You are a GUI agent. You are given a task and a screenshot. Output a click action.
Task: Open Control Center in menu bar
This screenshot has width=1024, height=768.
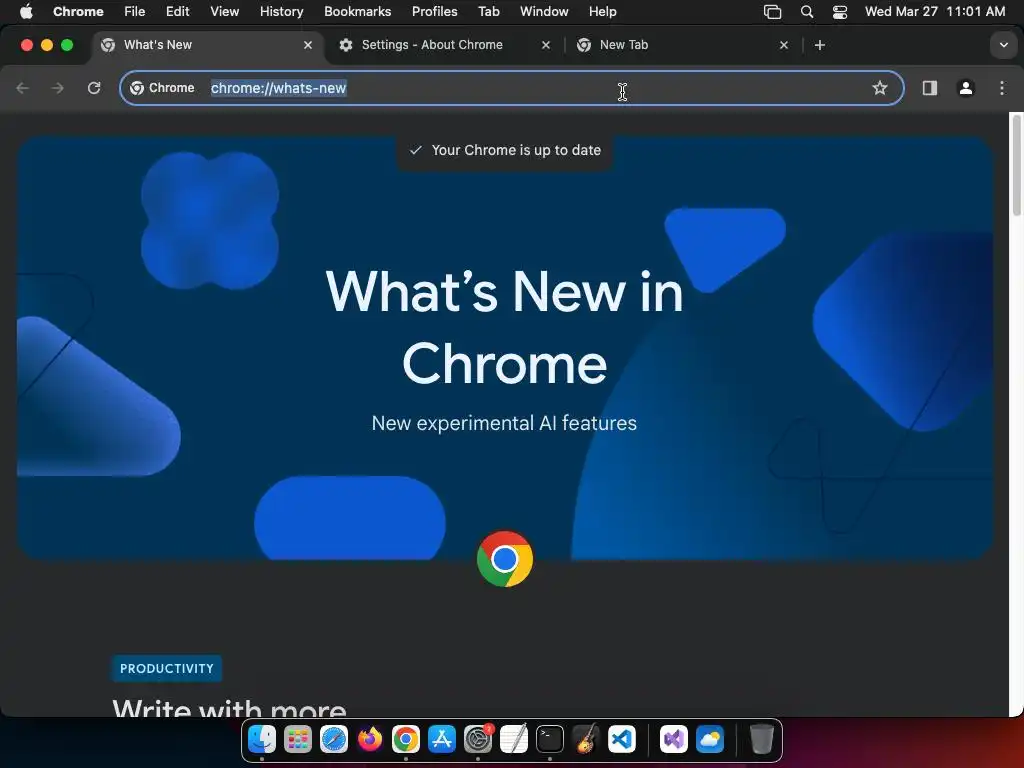(840, 12)
